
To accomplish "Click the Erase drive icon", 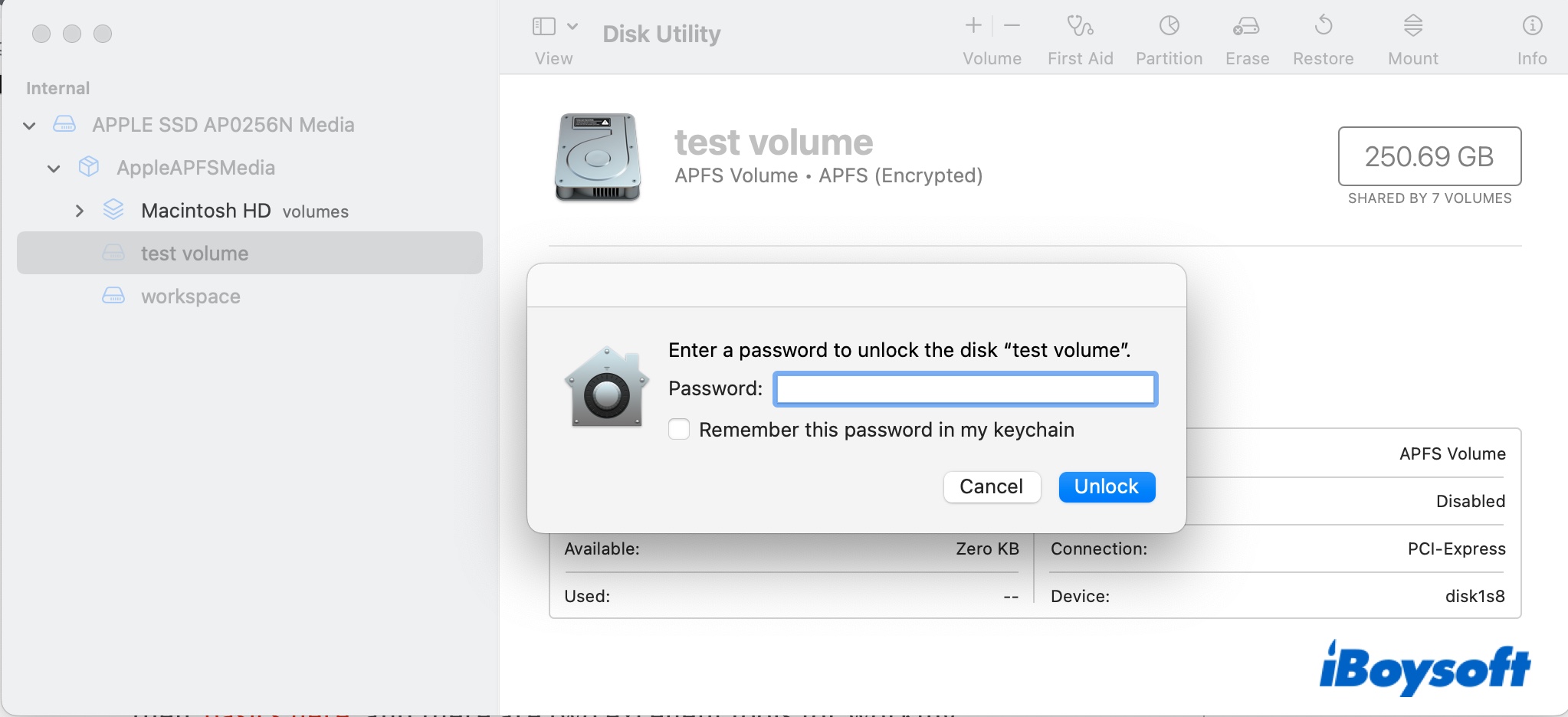I will tap(1246, 27).
